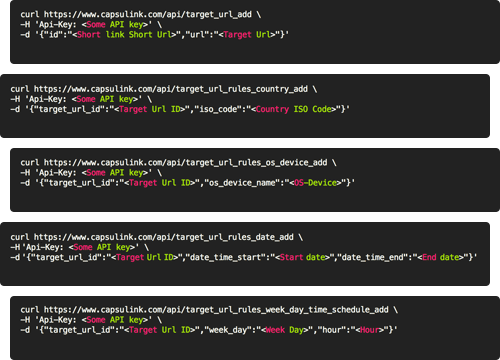
Task: Click the 'Week Day' placeholder
Action: (285, 330)
